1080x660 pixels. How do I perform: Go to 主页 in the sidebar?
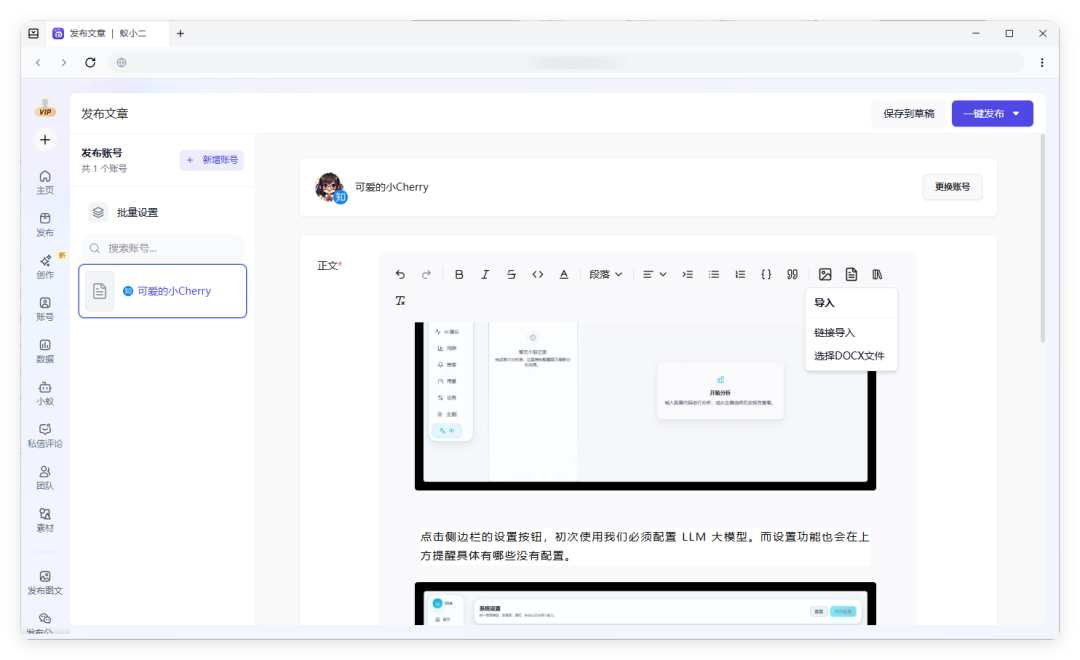pyautogui.click(x=45, y=183)
